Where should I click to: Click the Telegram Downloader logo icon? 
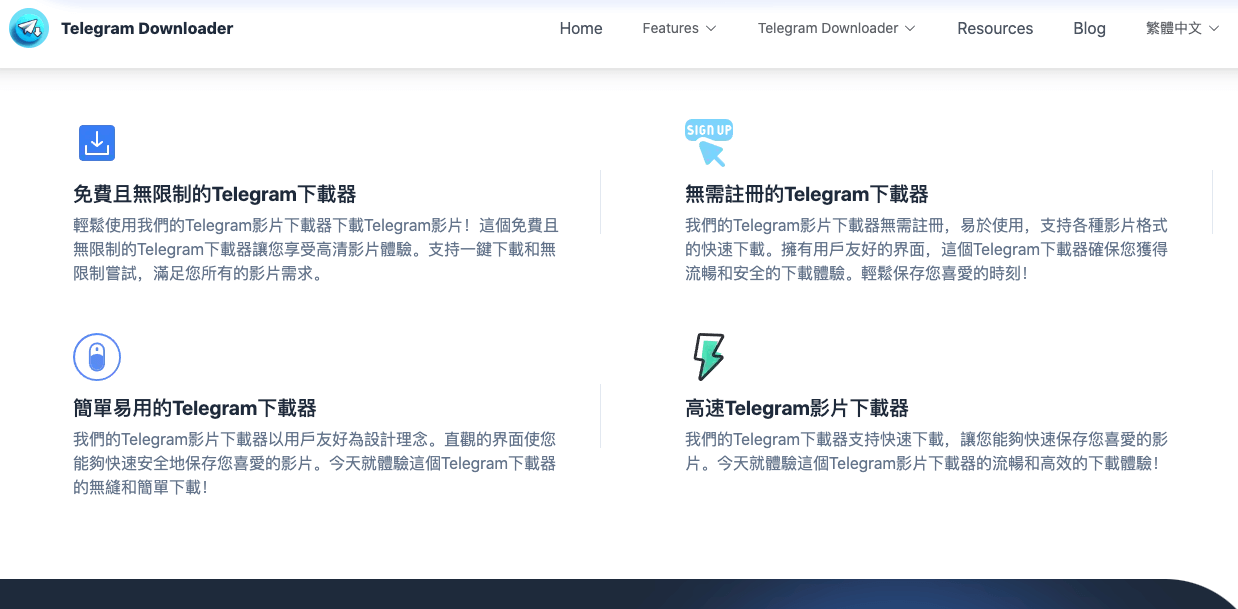click(29, 29)
